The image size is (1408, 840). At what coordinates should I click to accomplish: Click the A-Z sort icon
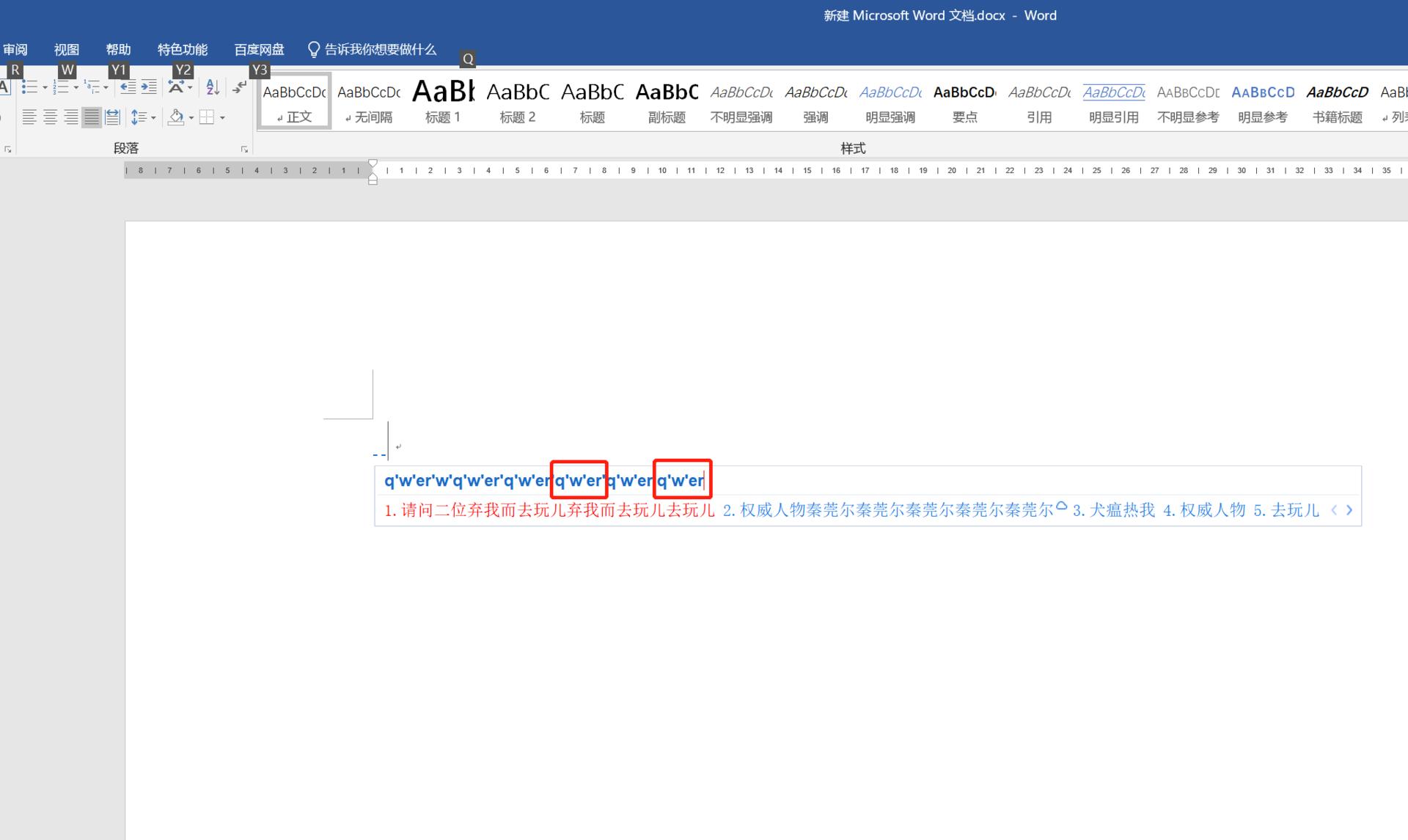click(x=213, y=88)
